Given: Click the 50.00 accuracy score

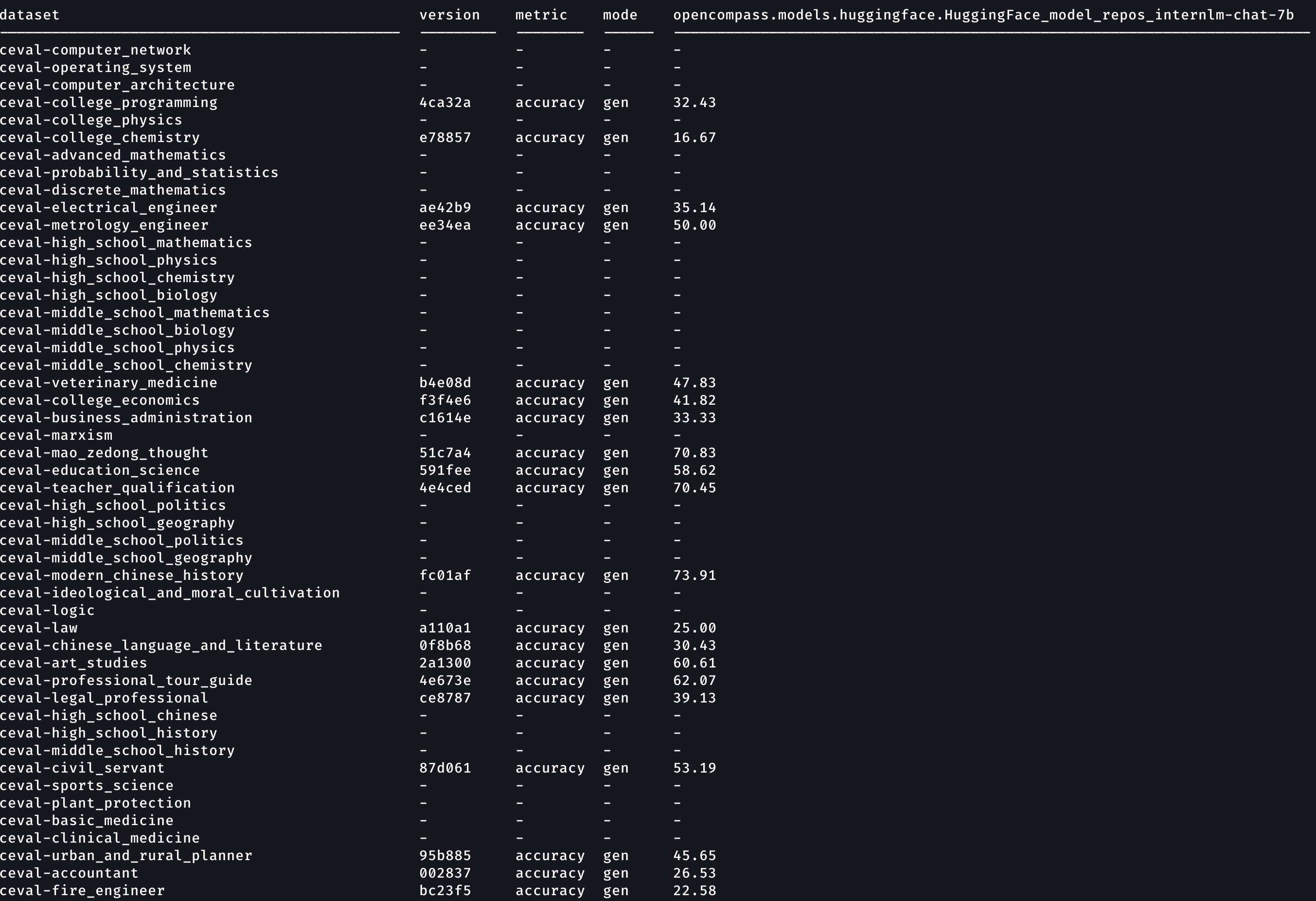Looking at the screenshot, I should [694, 225].
